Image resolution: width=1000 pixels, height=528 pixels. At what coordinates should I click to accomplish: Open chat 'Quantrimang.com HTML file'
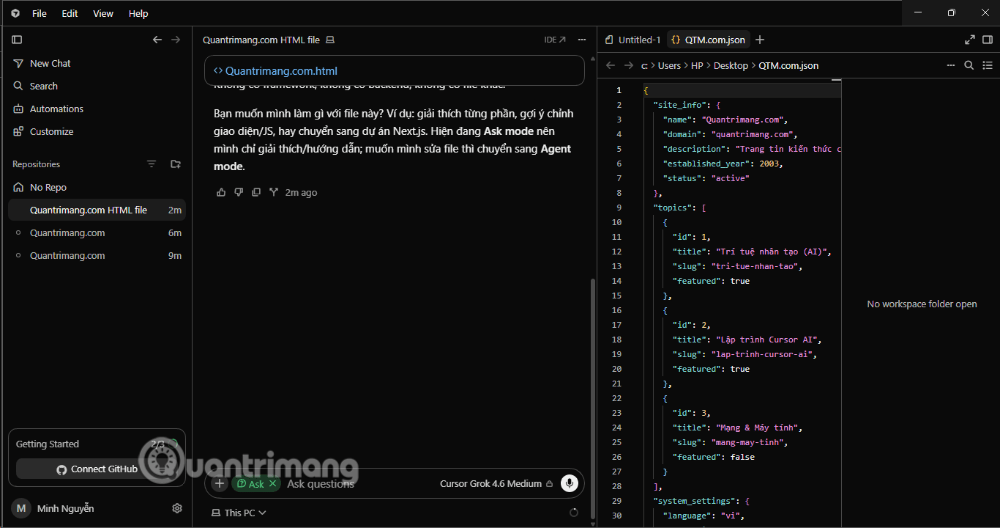97,210
